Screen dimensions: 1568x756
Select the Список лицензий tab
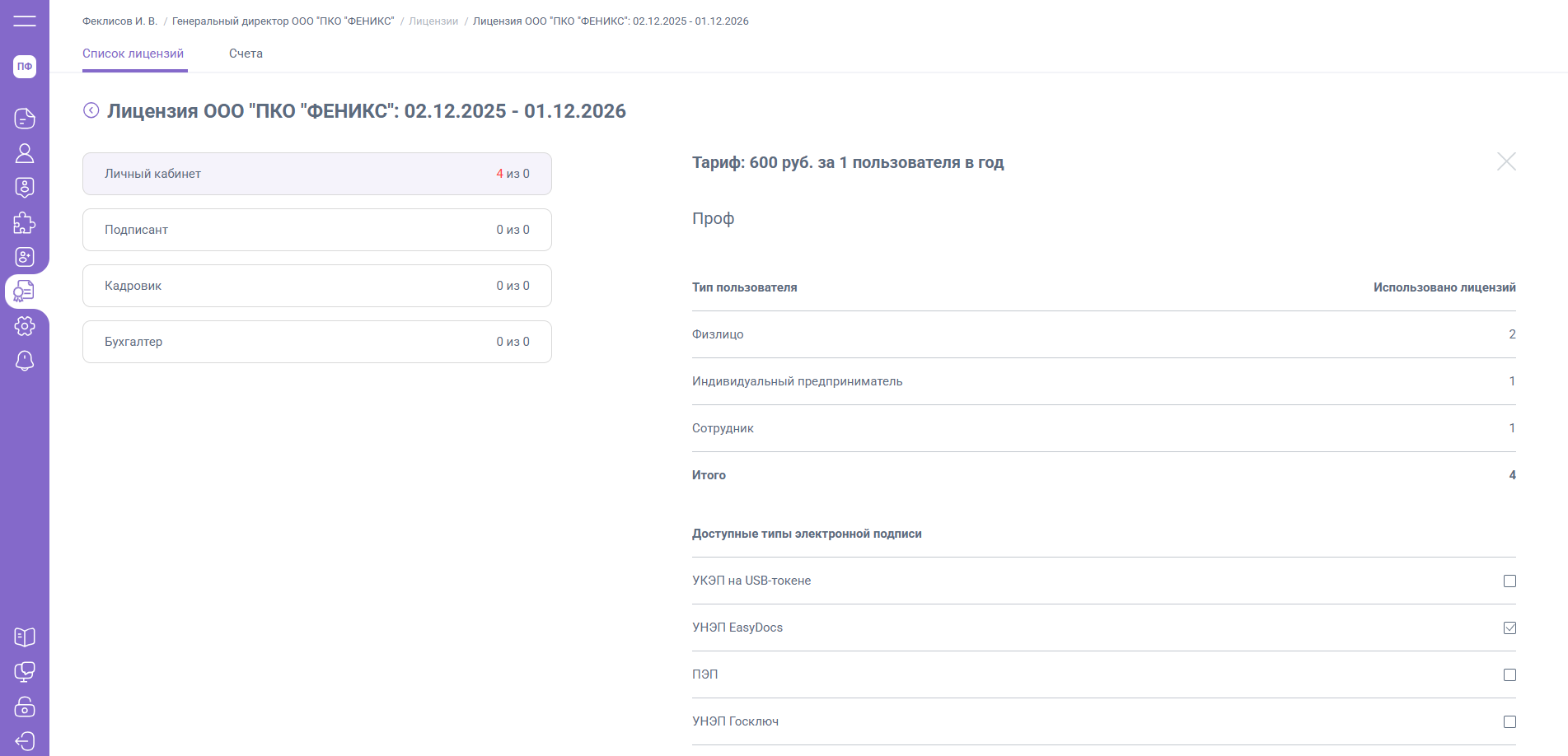[133, 54]
